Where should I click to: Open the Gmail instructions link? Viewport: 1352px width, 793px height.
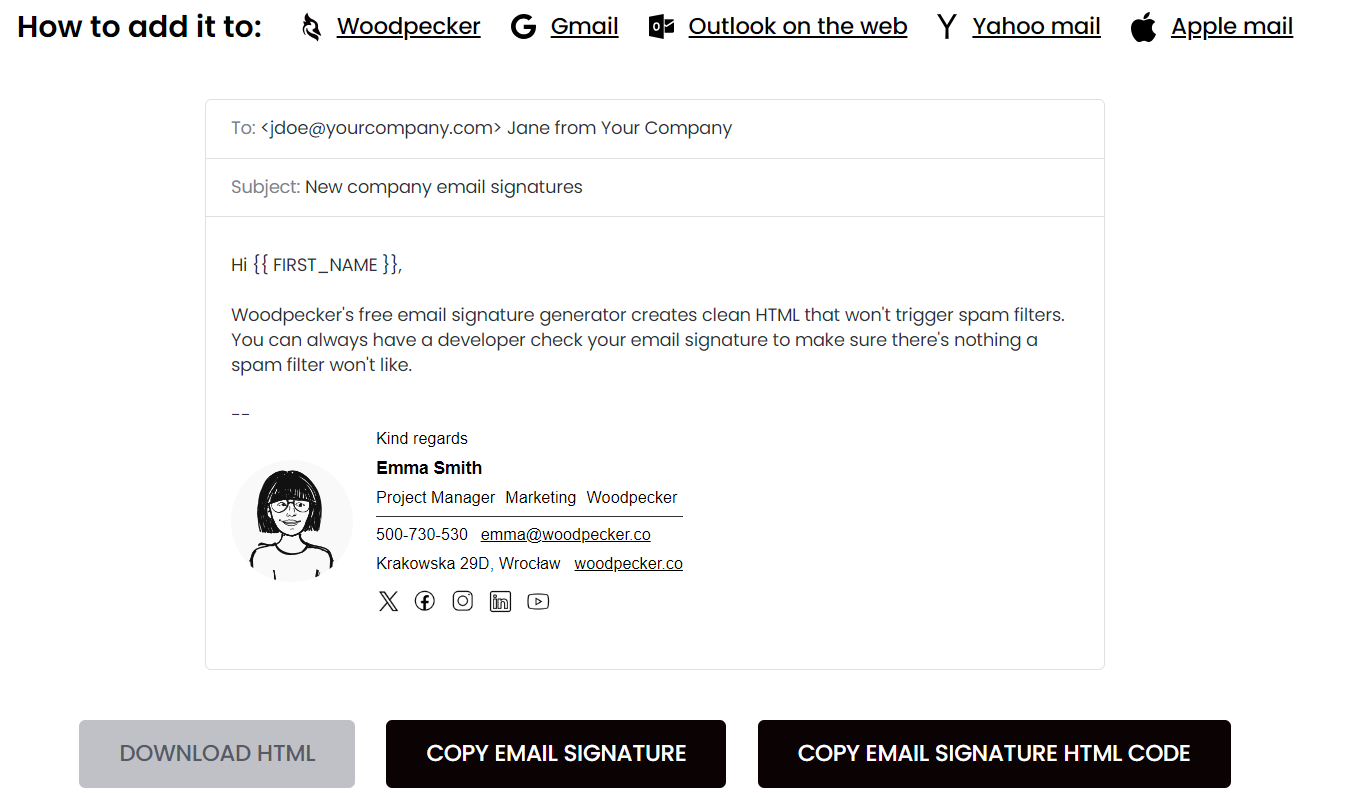[x=584, y=27]
